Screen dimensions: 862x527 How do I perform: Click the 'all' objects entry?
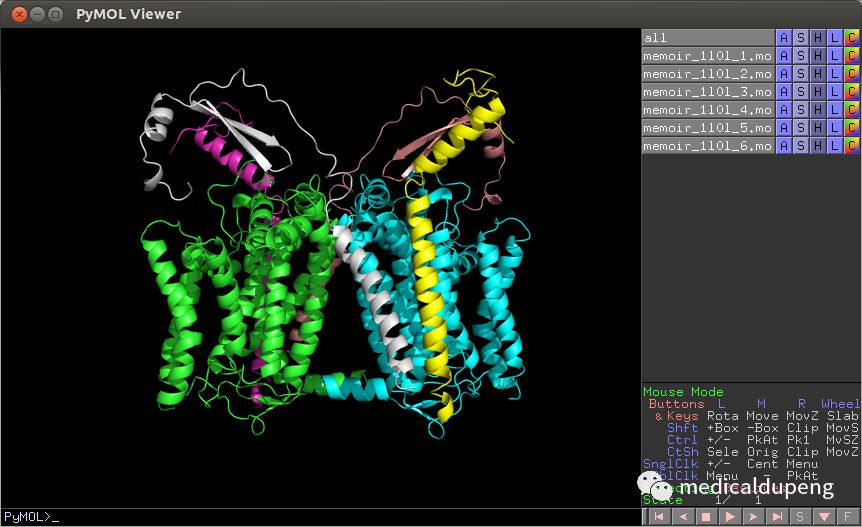tap(707, 38)
